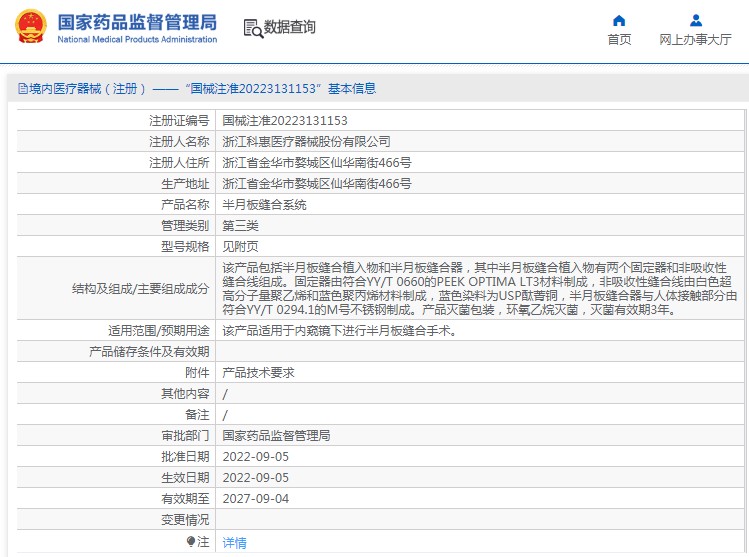
Task: Click the 产品储存条件及有效期 row label
Action: click(x=149, y=352)
